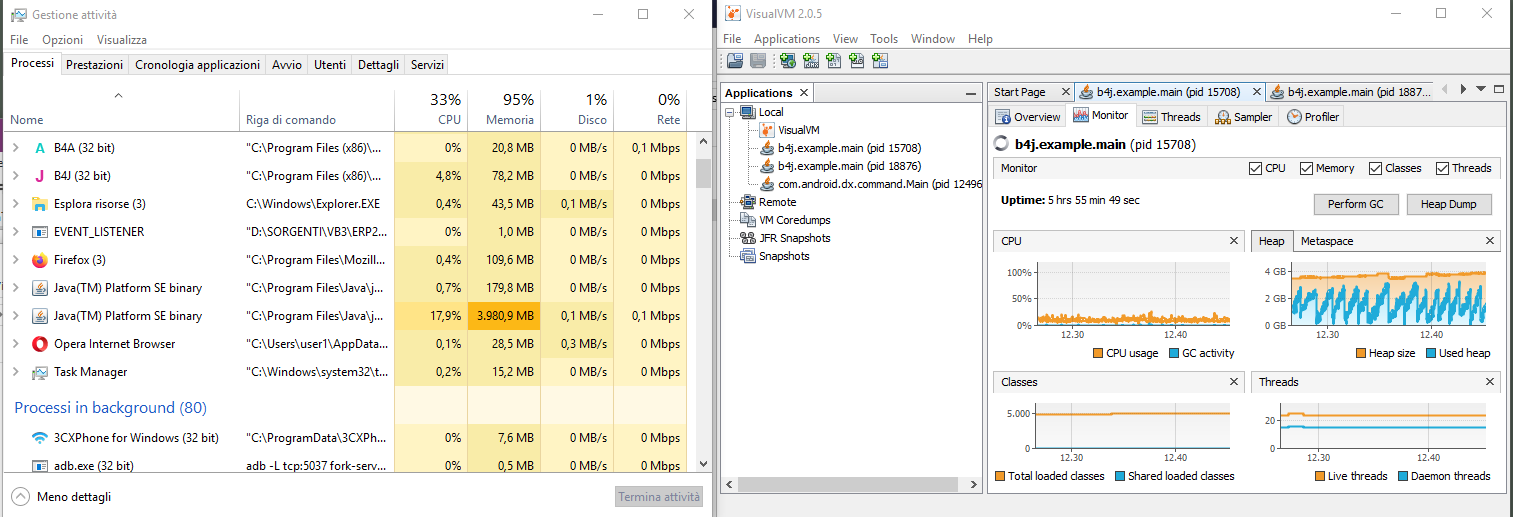
Task: Switch to the Threads tab in VisualVM
Action: [1171, 117]
